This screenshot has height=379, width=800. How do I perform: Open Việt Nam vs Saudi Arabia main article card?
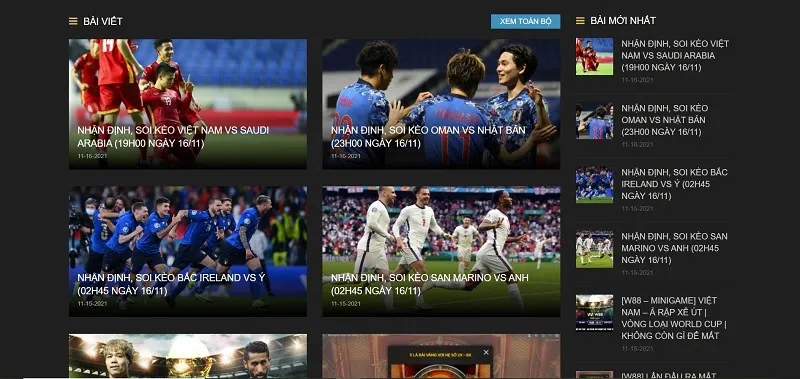(x=188, y=104)
